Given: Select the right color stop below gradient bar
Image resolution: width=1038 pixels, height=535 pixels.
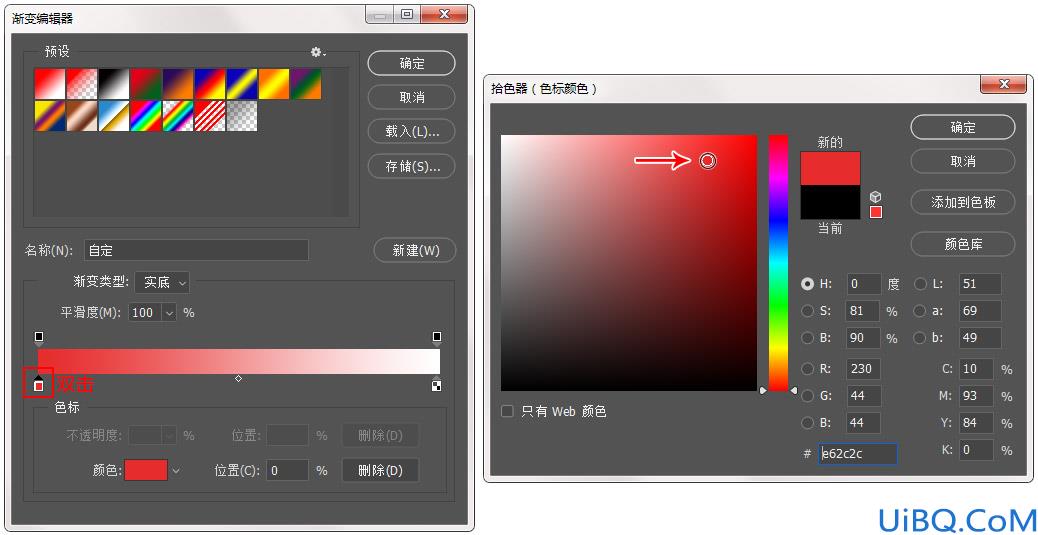Looking at the screenshot, I should [436, 384].
